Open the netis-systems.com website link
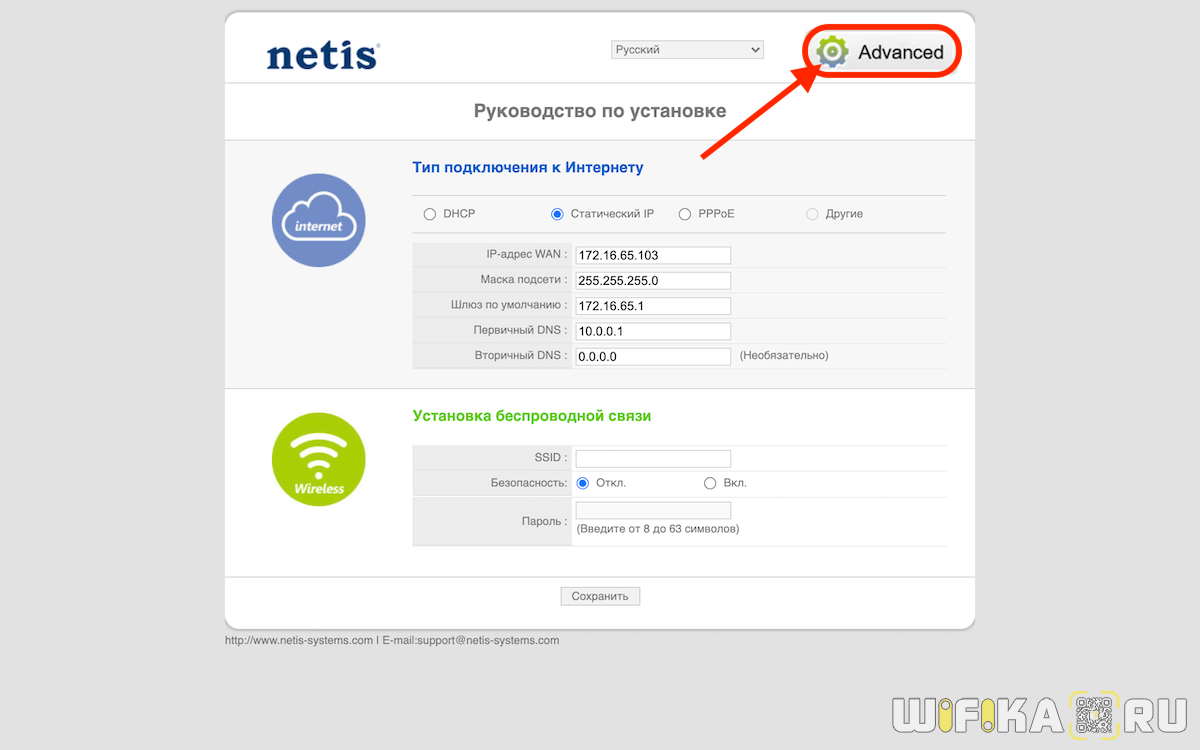 tap(299, 640)
